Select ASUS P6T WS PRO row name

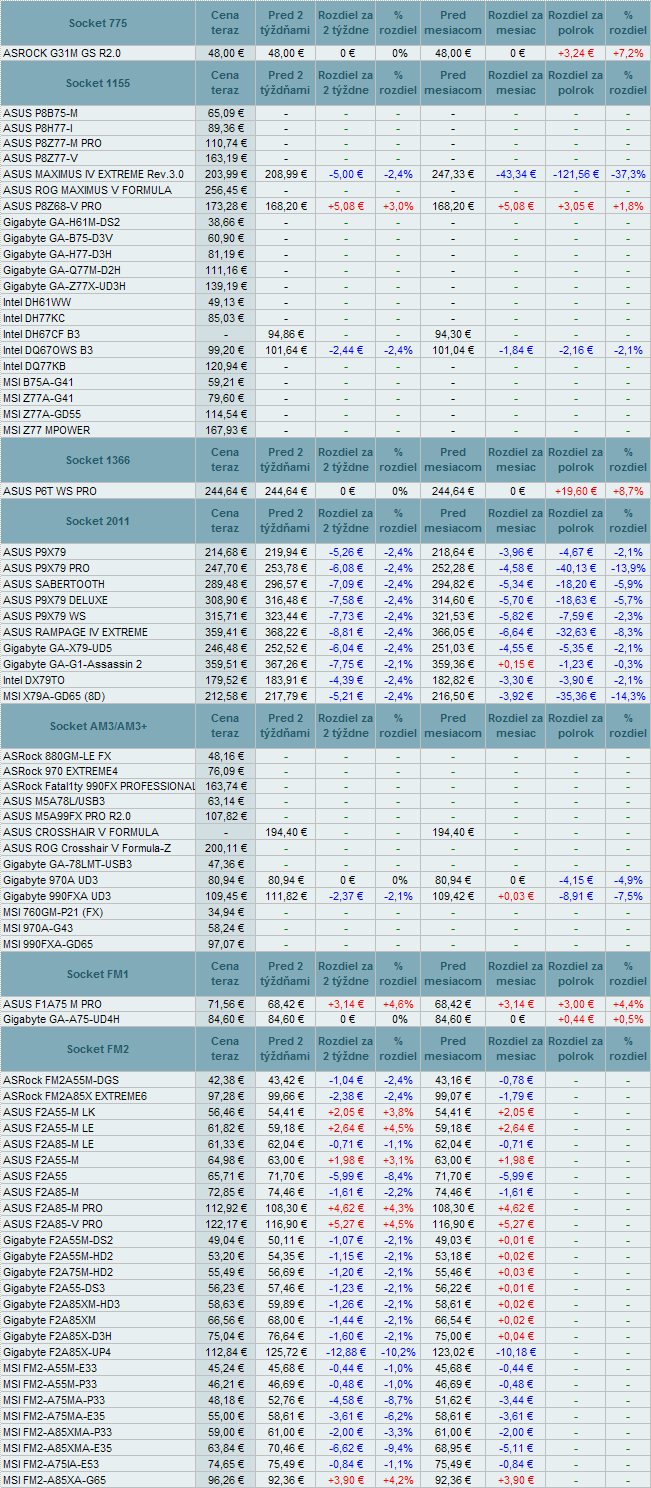(50, 491)
